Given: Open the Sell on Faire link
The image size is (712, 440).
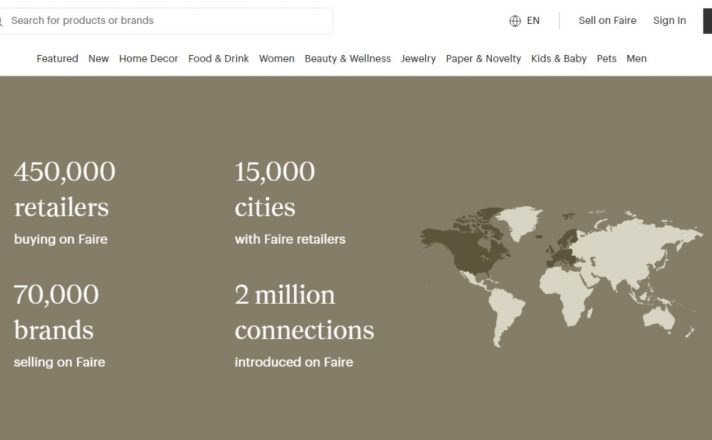Looking at the screenshot, I should (x=607, y=20).
